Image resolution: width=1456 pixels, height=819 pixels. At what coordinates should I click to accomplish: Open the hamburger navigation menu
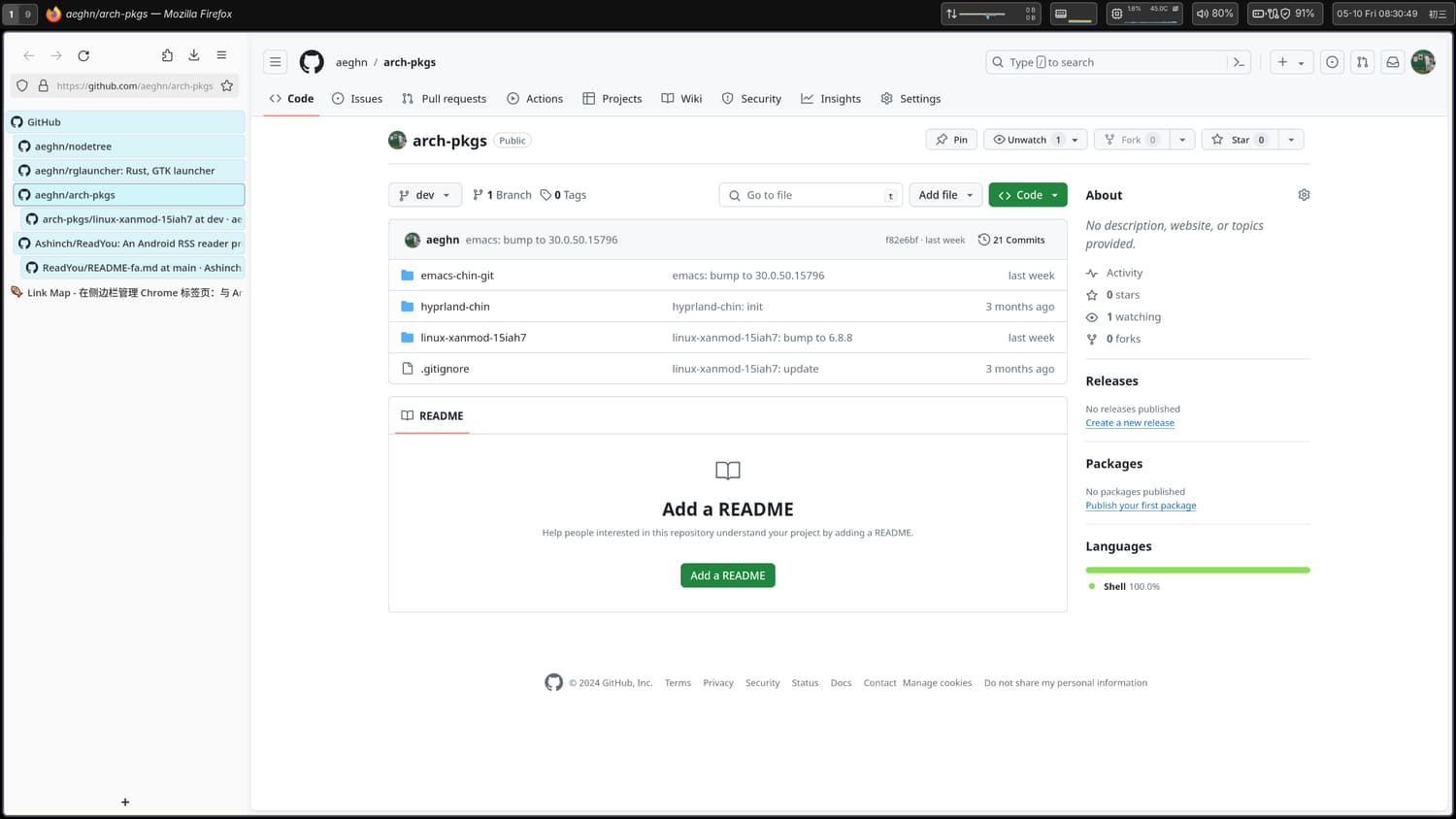276,62
